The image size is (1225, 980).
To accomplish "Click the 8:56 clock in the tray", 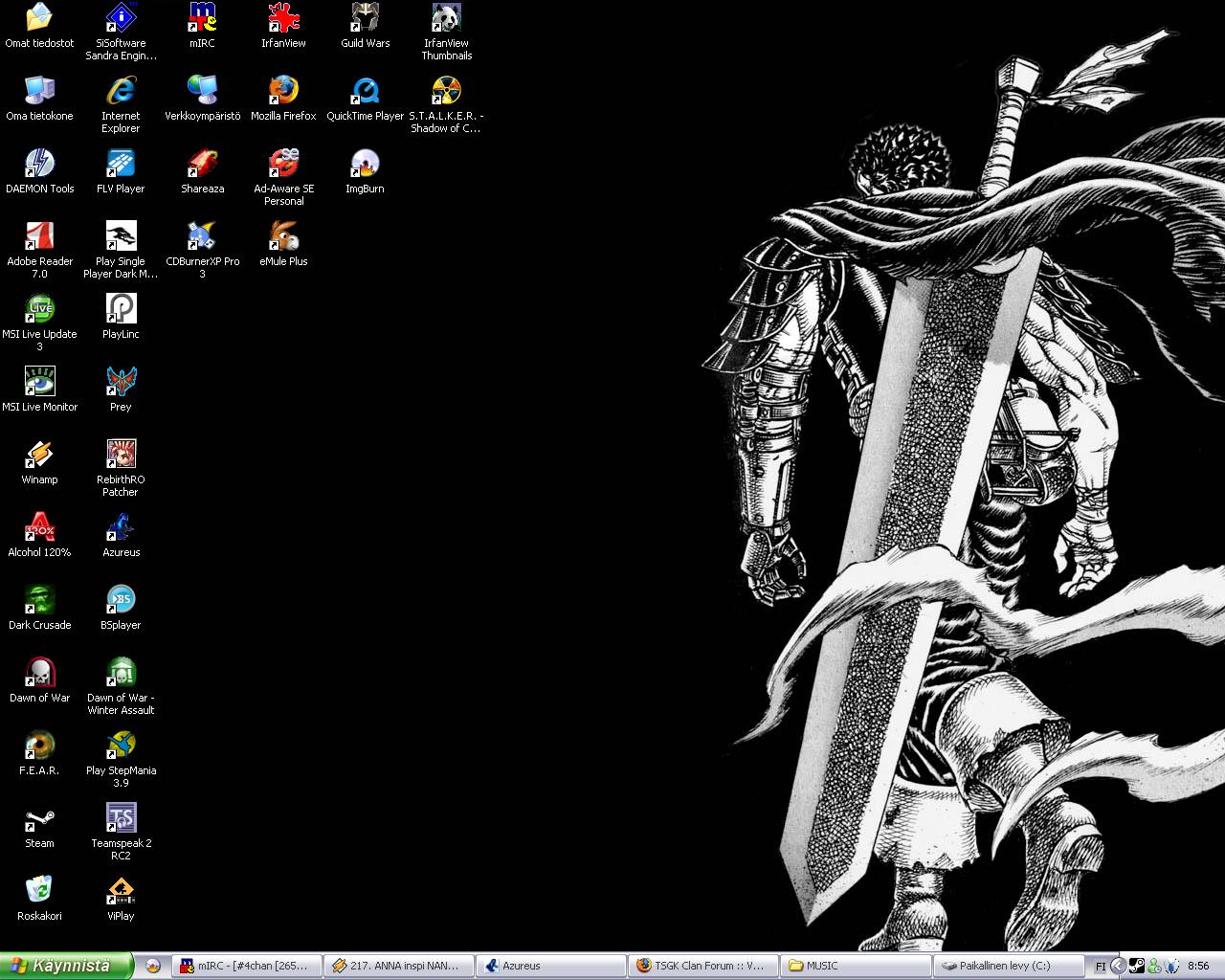I will click(1199, 966).
